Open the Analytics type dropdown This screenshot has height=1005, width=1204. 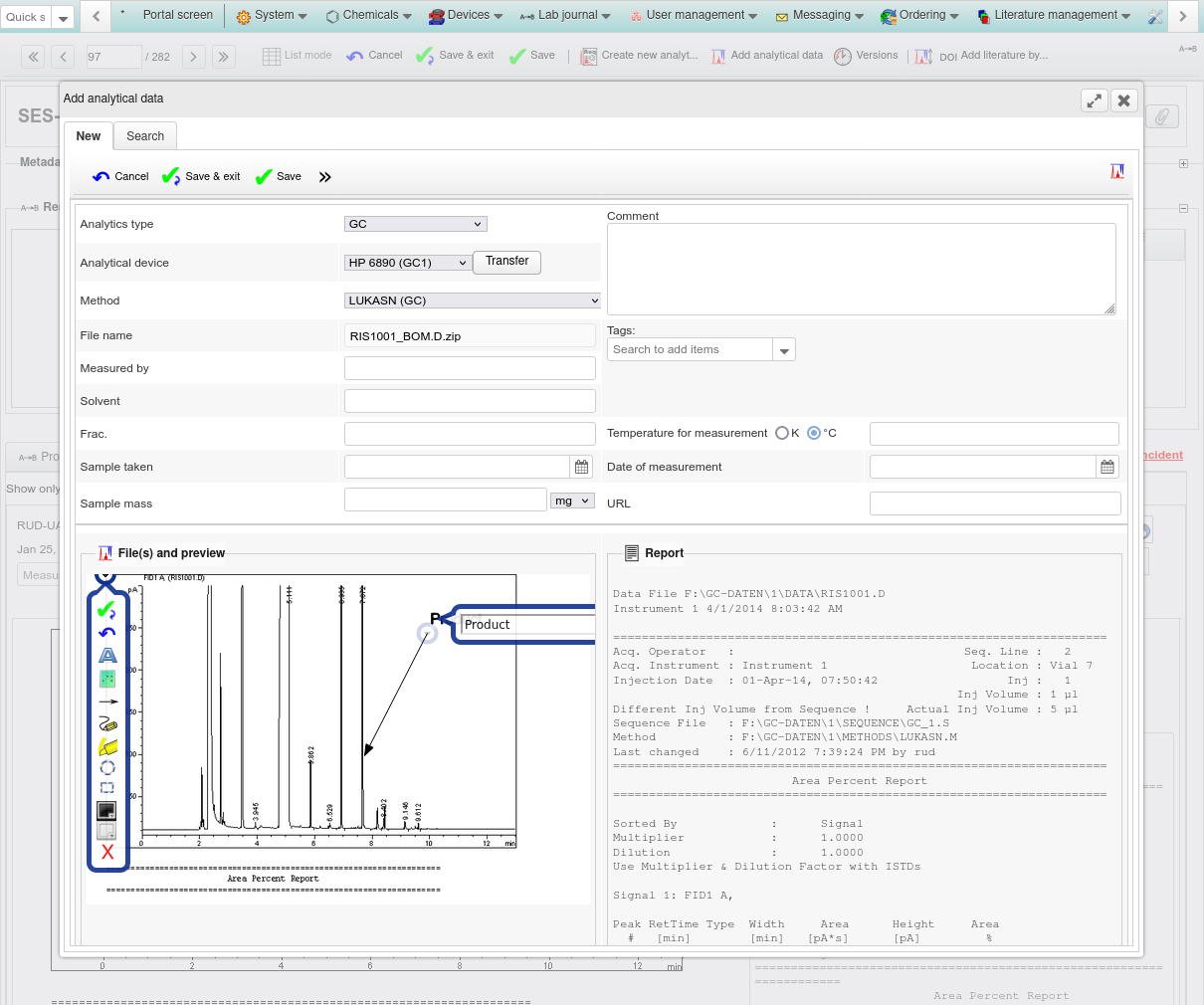415,224
